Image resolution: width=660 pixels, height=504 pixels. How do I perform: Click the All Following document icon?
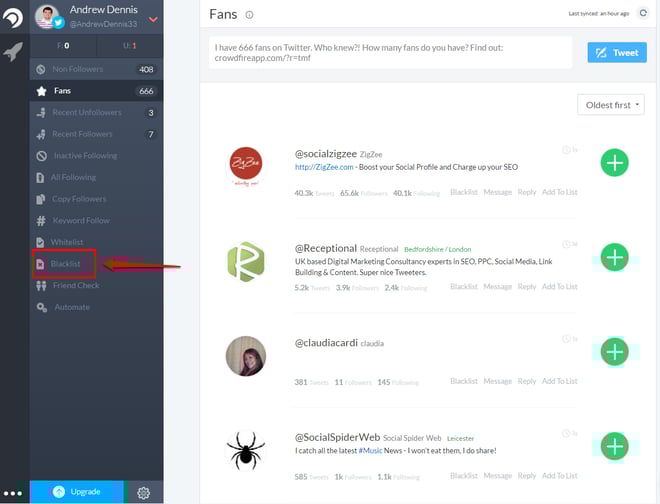(40, 178)
